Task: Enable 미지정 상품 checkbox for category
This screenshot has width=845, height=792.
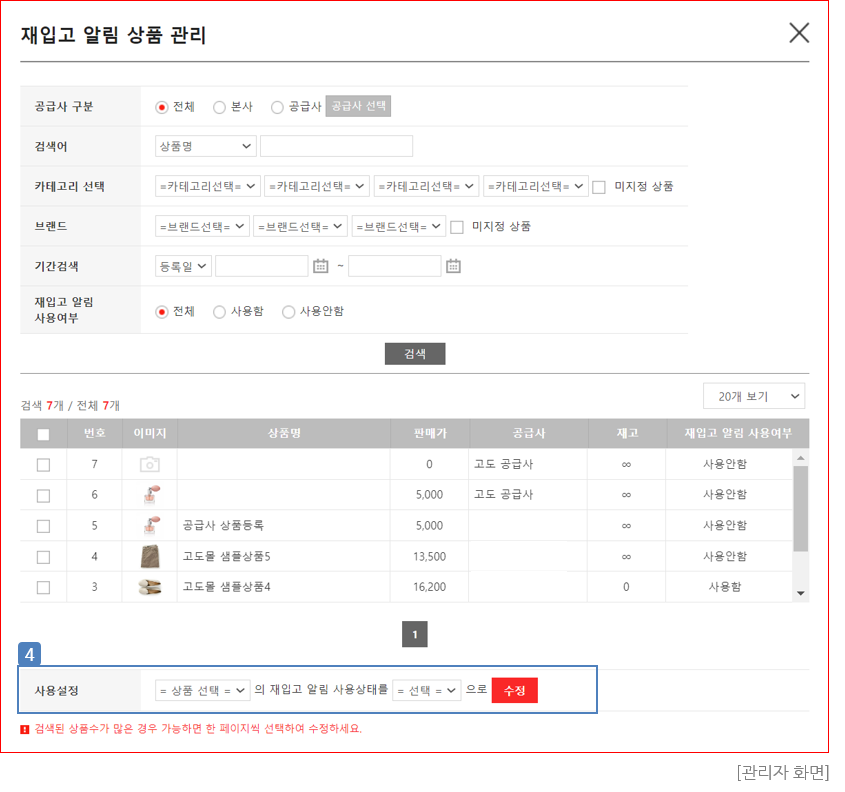Action: point(599,187)
